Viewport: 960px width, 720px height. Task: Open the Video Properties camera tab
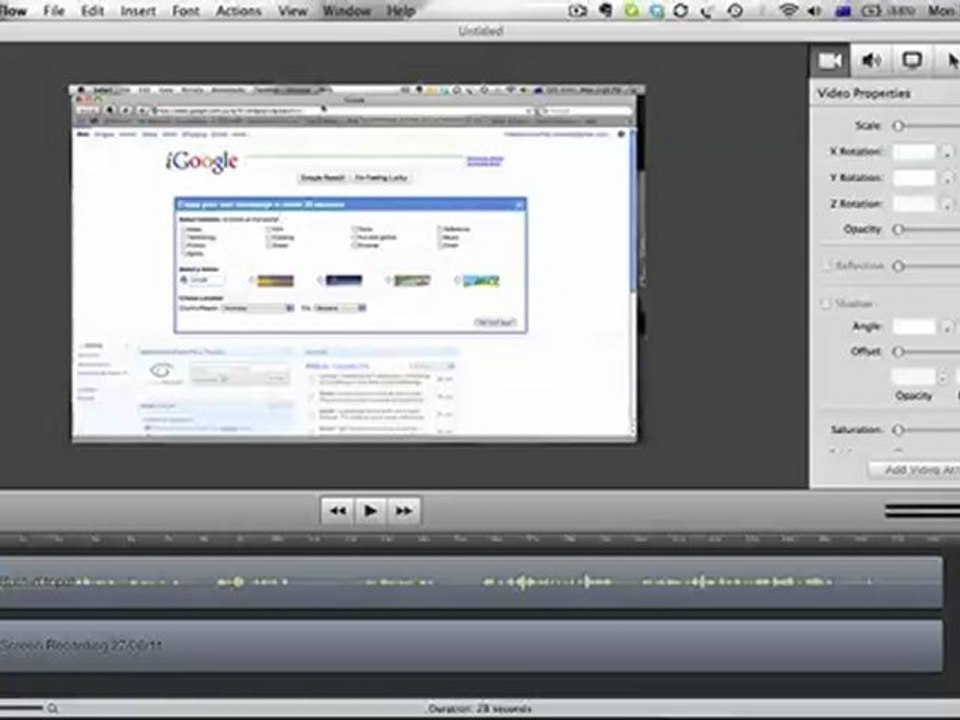click(x=831, y=61)
